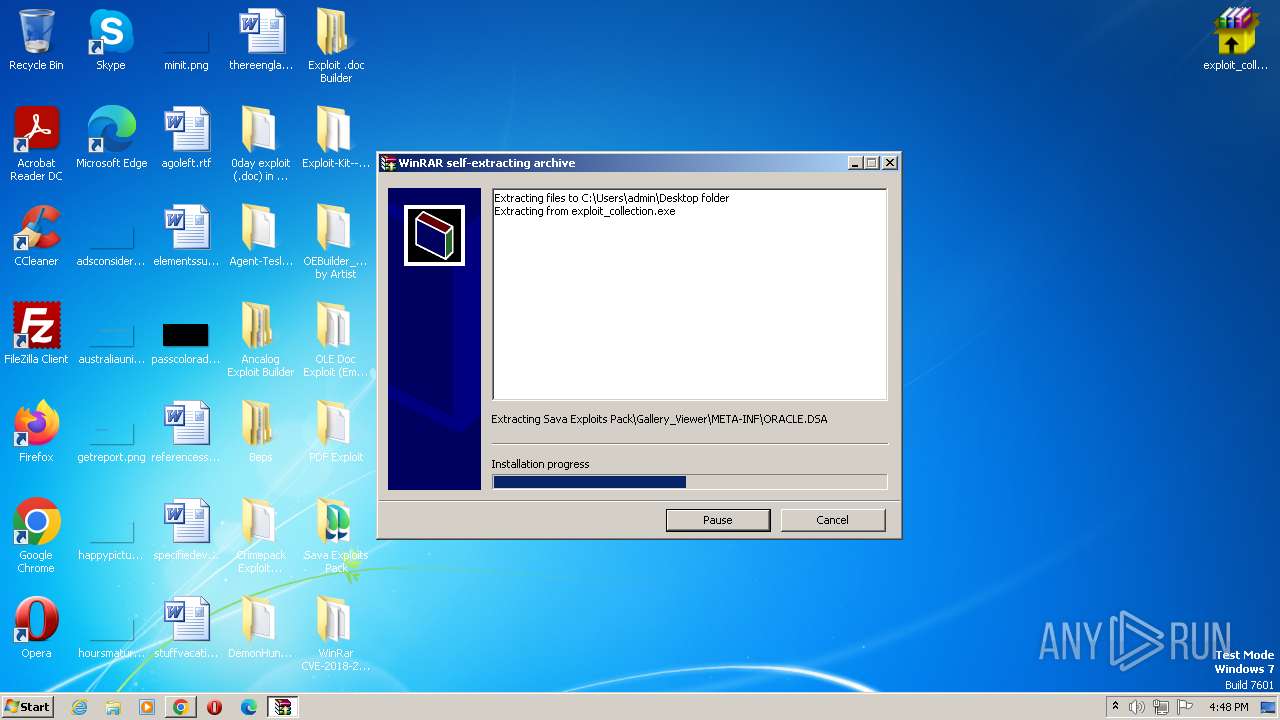Launch Skype from the desktop

(110, 40)
